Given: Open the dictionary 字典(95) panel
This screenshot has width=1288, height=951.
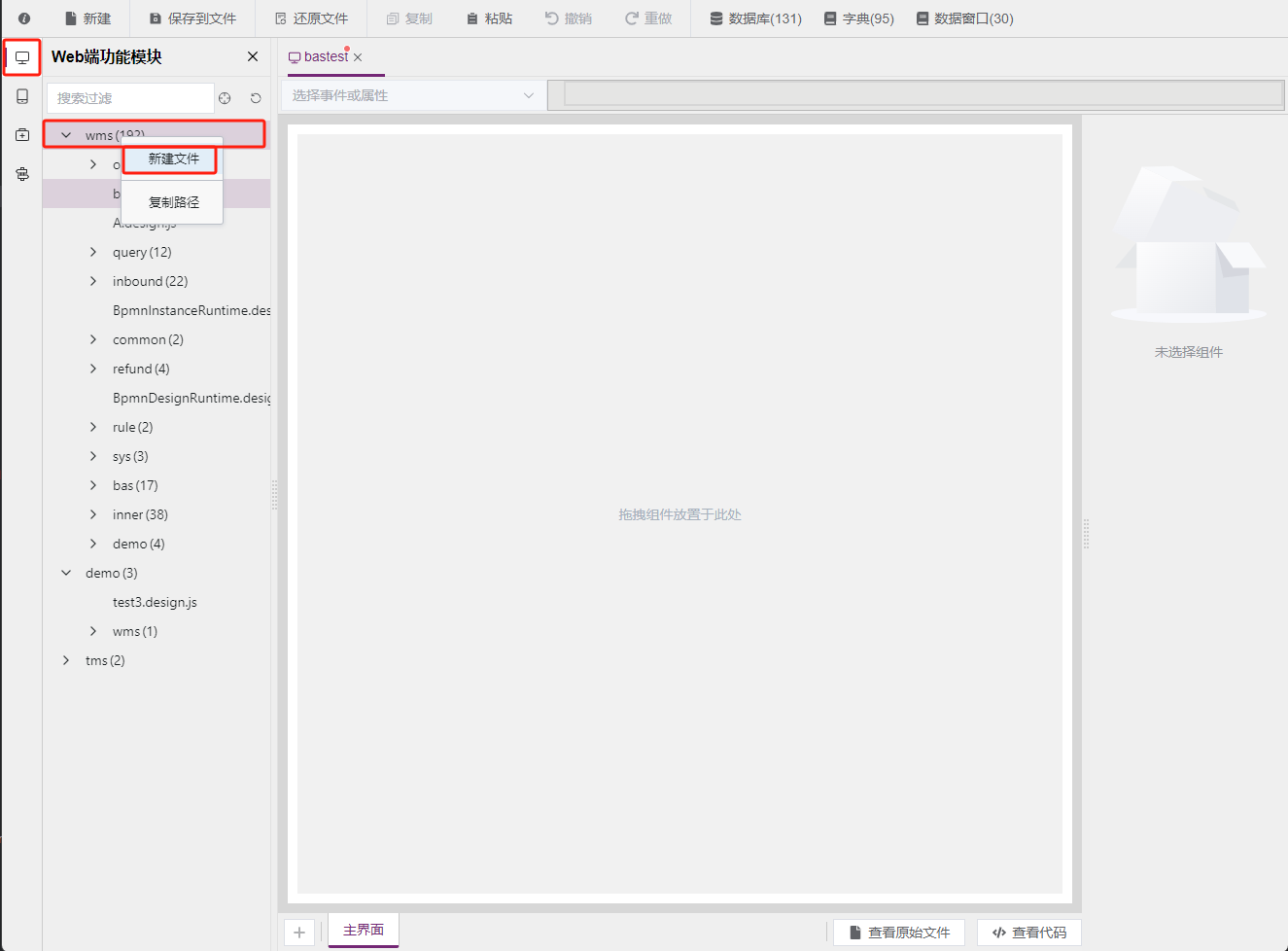Looking at the screenshot, I should [x=858, y=18].
